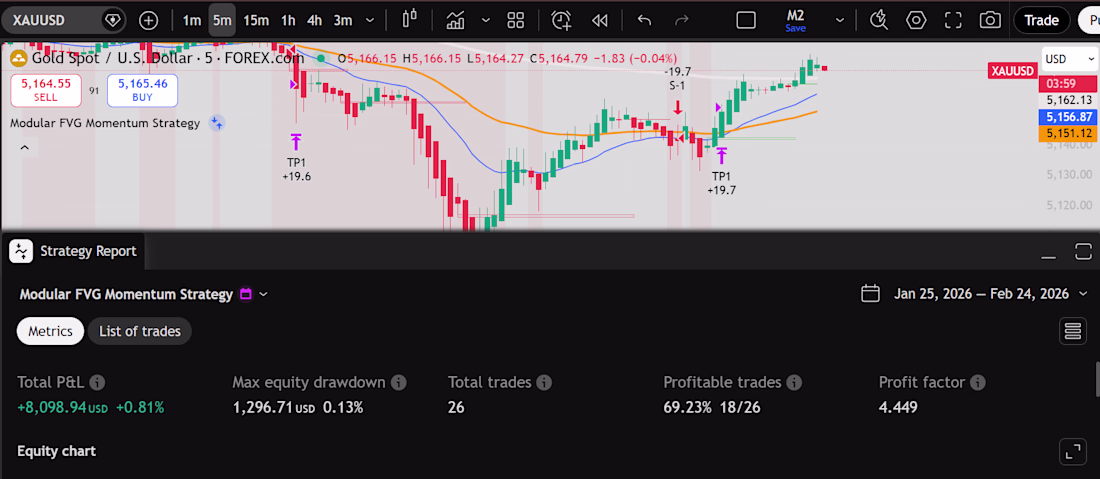Switch to the 1h timeframe

click(288, 20)
